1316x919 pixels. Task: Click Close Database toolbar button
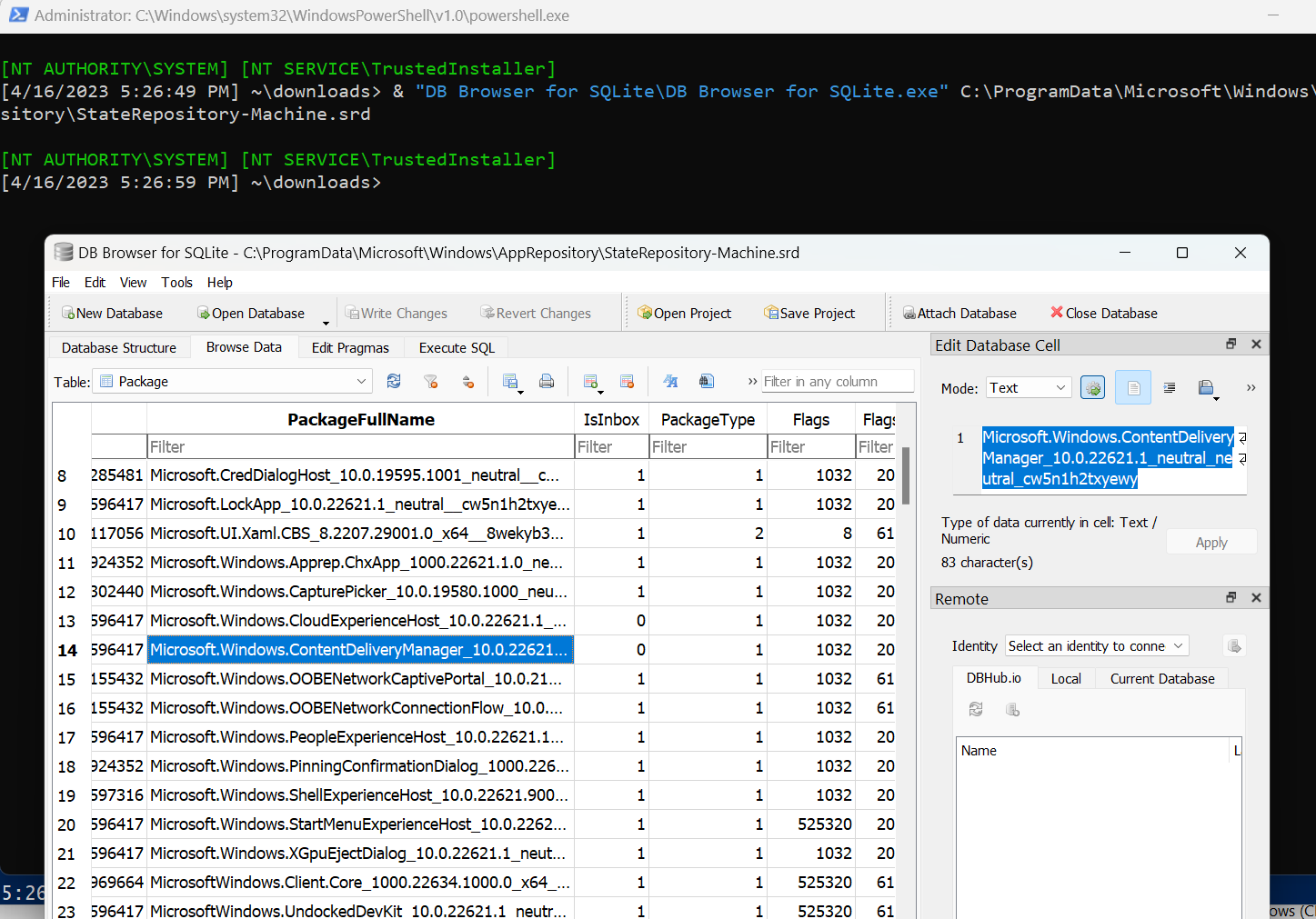pos(1104,314)
